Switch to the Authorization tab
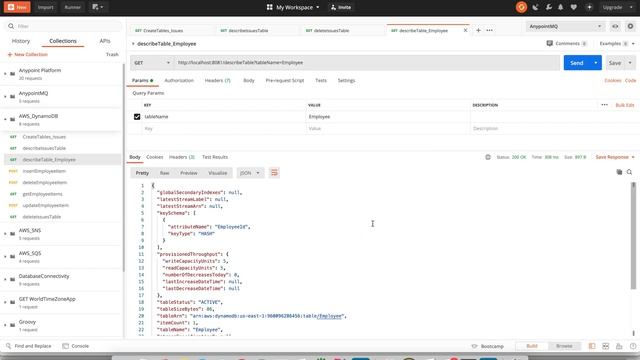Image resolution: width=640 pixels, height=360 pixels. pyautogui.click(x=179, y=80)
